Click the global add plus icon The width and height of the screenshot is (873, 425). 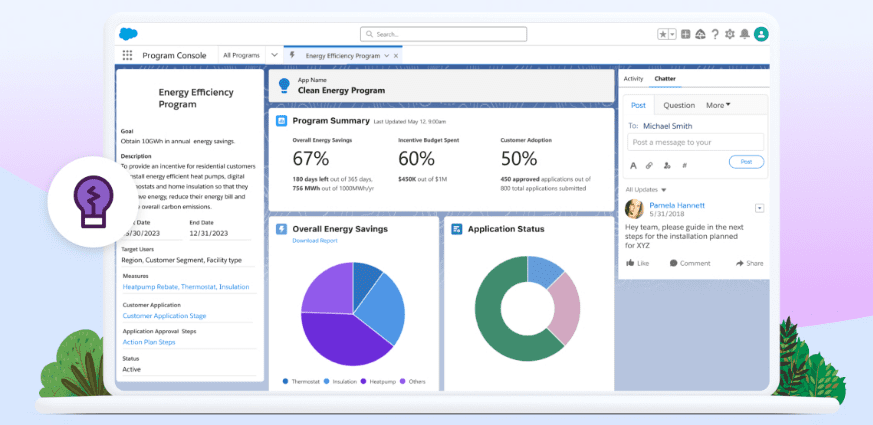coord(685,34)
